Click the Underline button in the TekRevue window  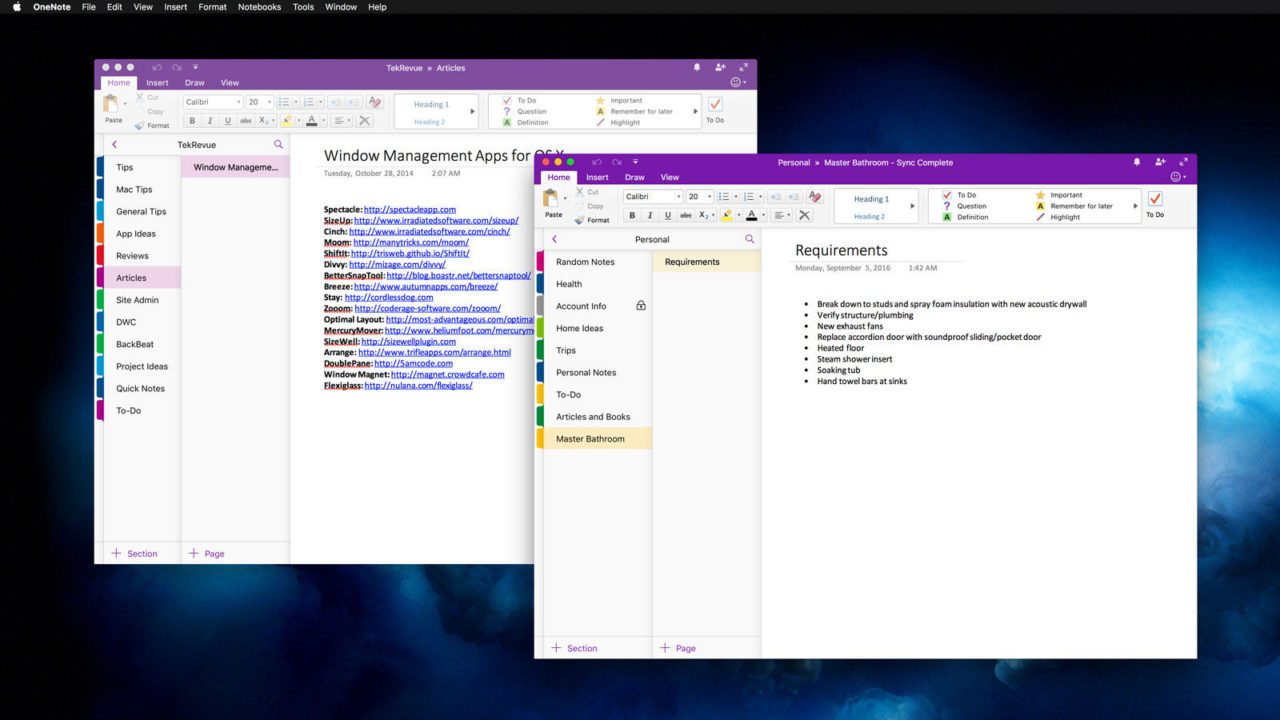point(228,121)
